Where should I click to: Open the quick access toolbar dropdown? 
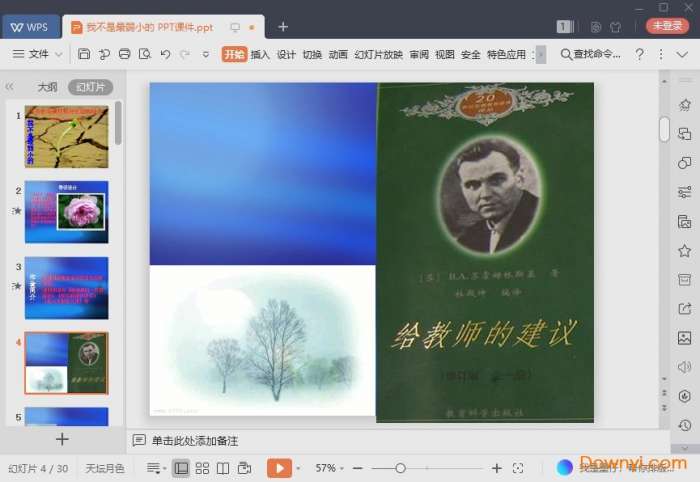pos(205,54)
